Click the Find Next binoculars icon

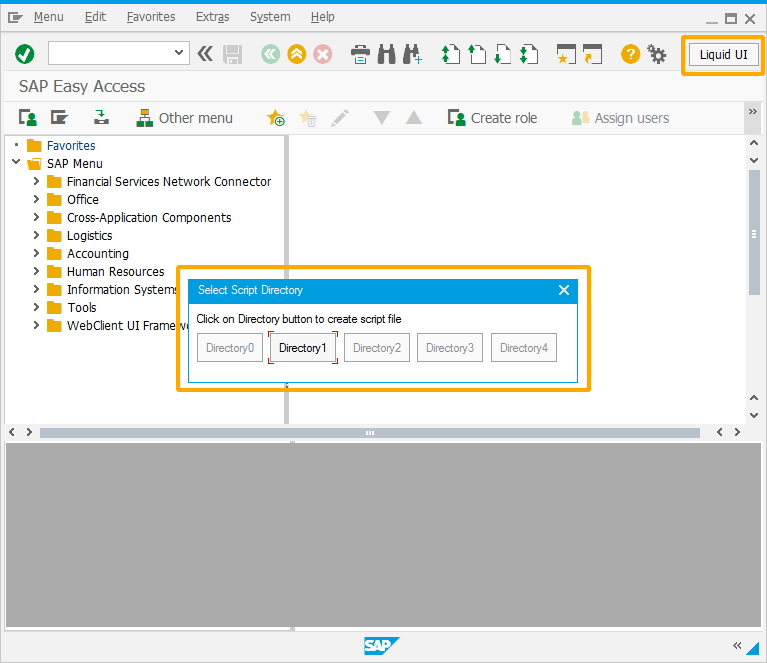click(x=412, y=54)
